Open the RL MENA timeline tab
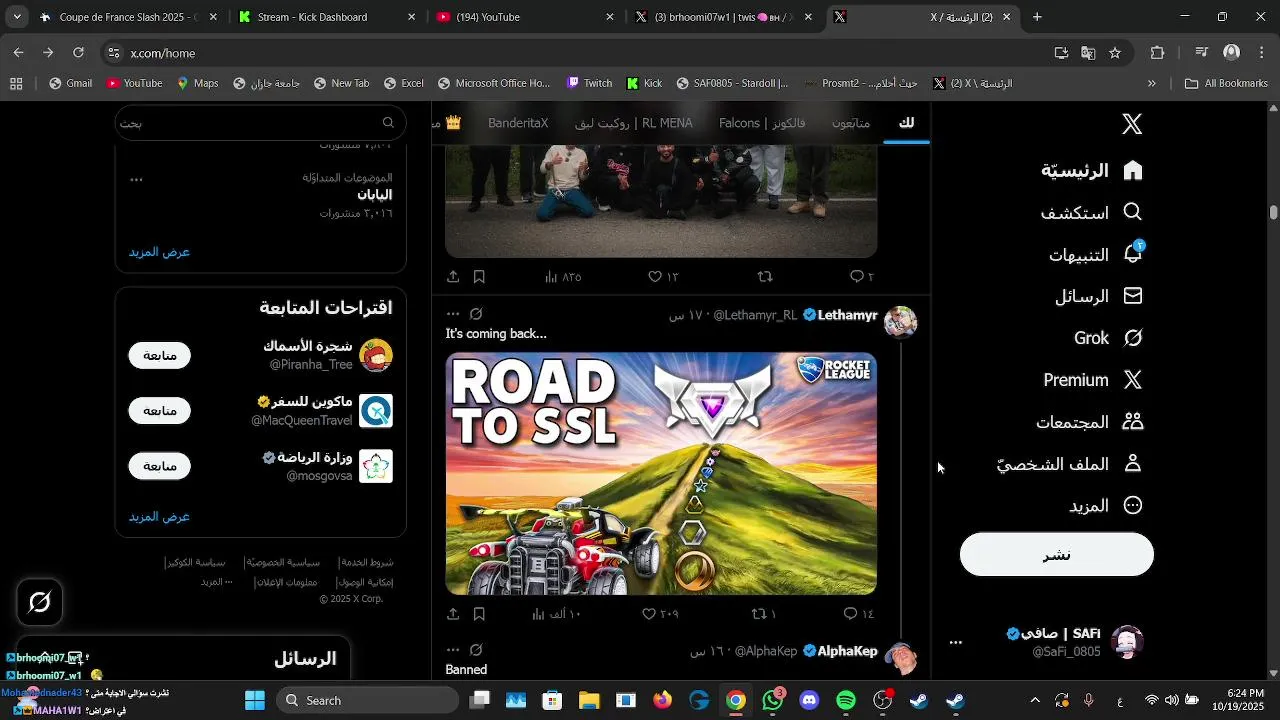The width and height of the screenshot is (1280, 720). pos(634,123)
